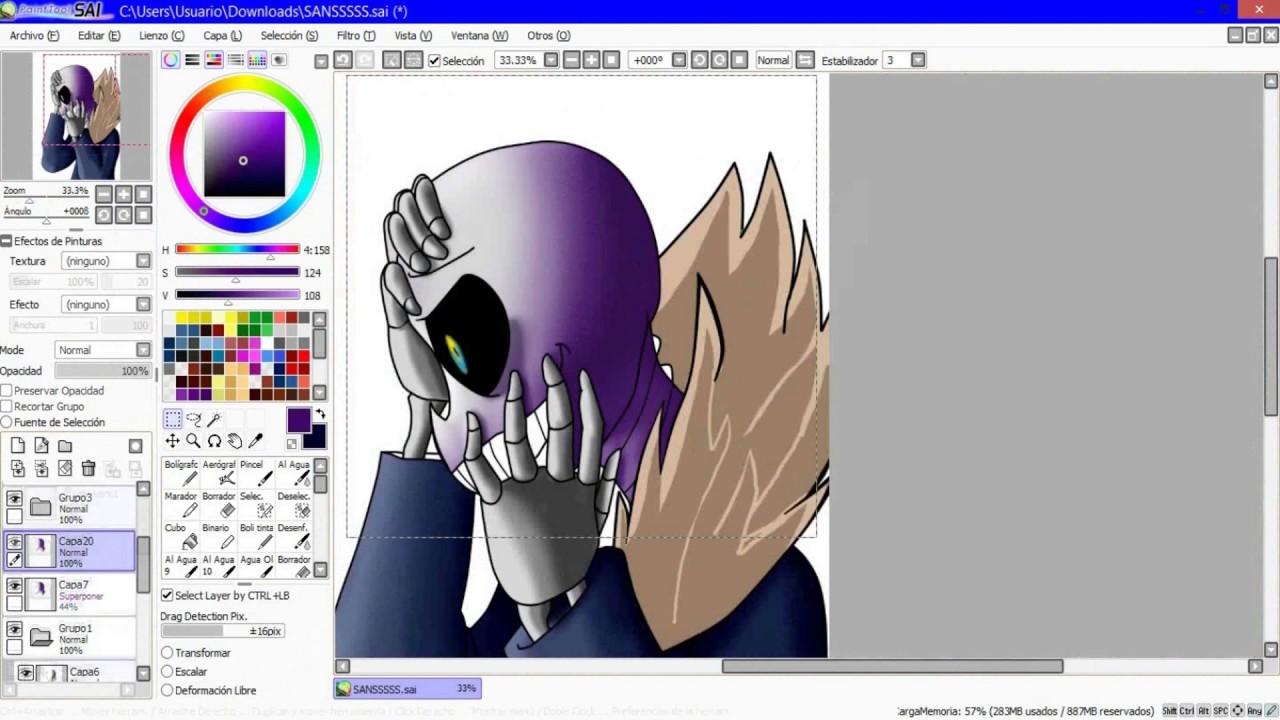The height and width of the screenshot is (720, 1280).
Task: Open the Filtro menu
Action: click(356, 35)
